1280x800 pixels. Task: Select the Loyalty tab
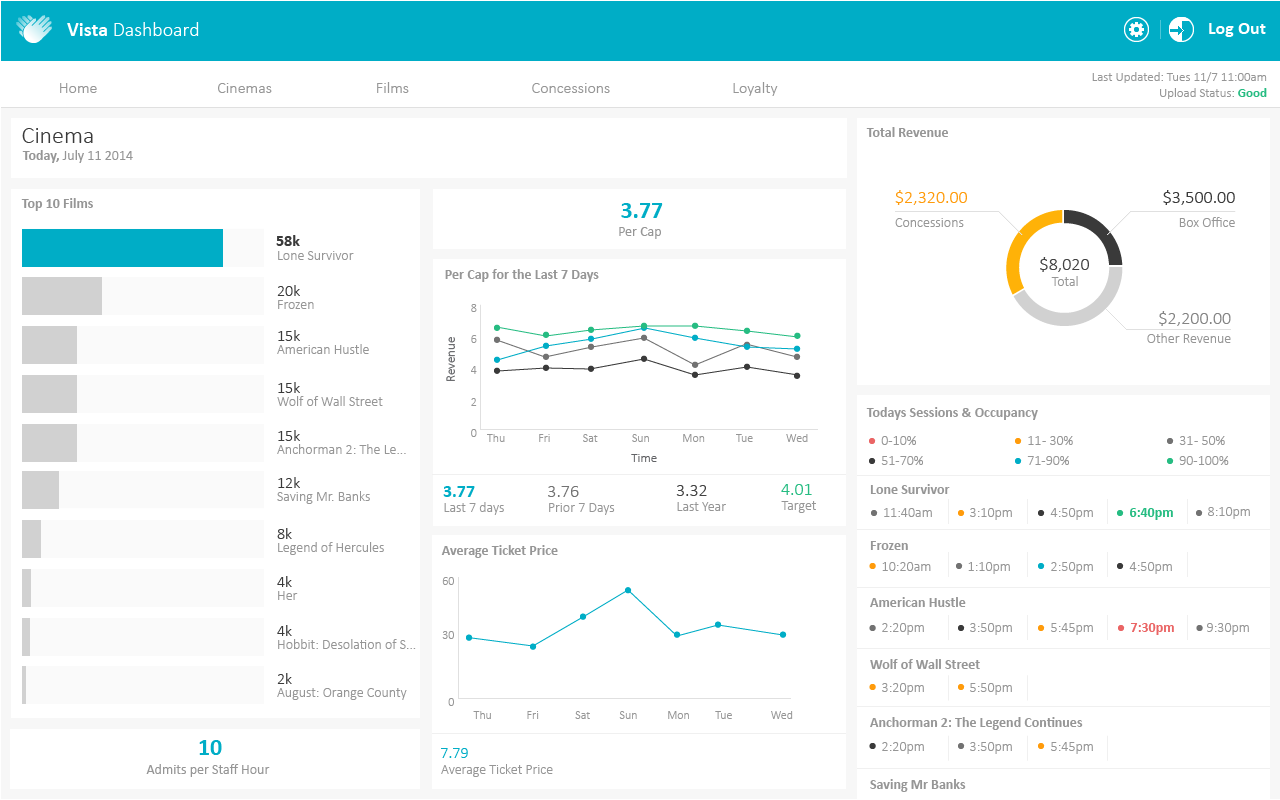(x=754, y=88)
